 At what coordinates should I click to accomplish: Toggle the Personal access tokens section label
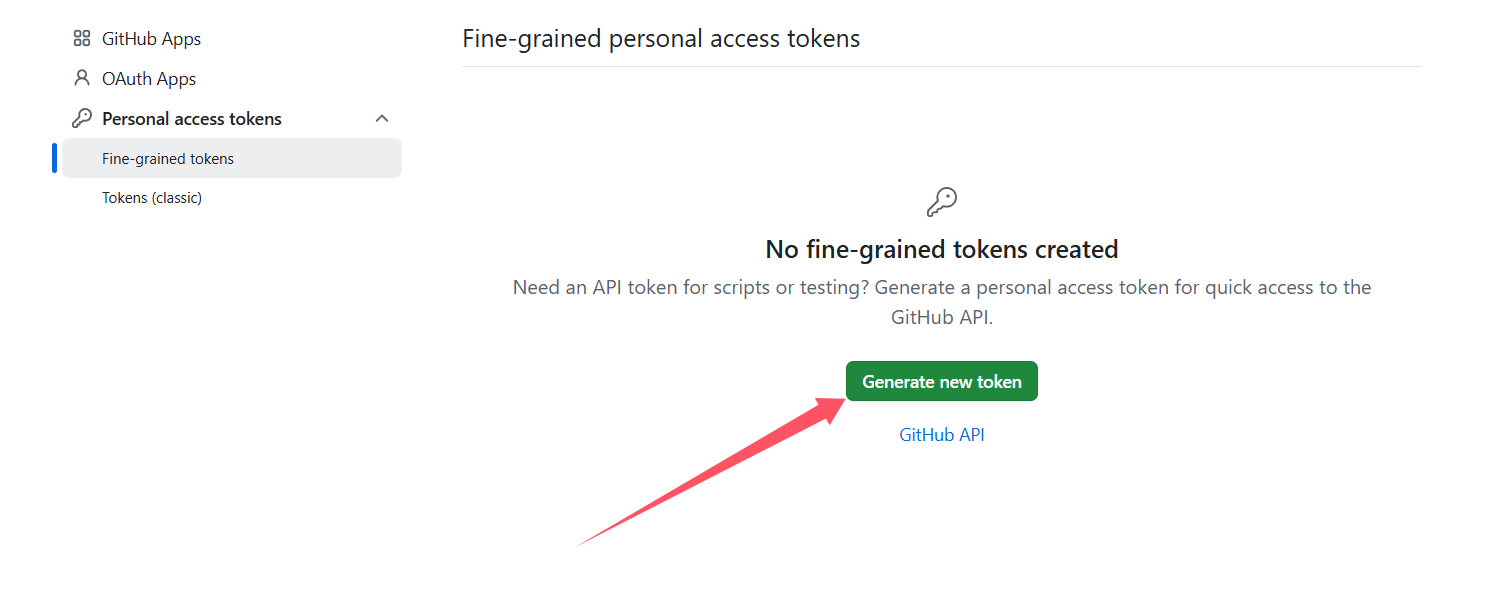pos(192,119)
